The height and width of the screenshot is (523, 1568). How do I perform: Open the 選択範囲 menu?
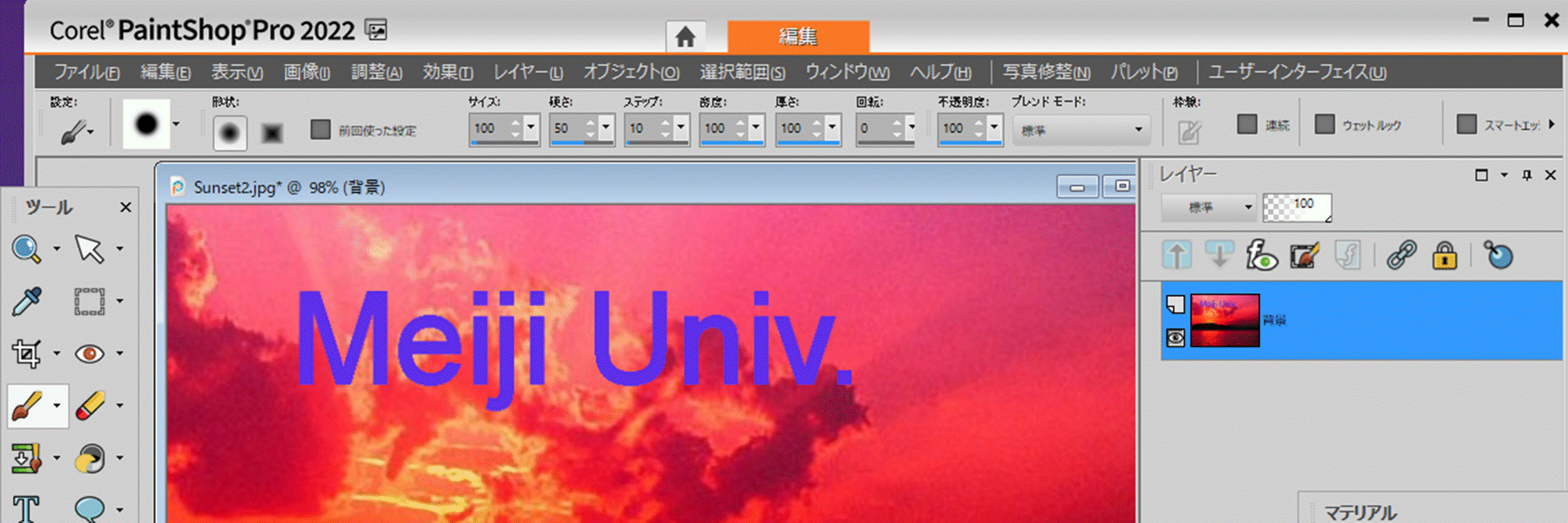click(x=742, y=72)
